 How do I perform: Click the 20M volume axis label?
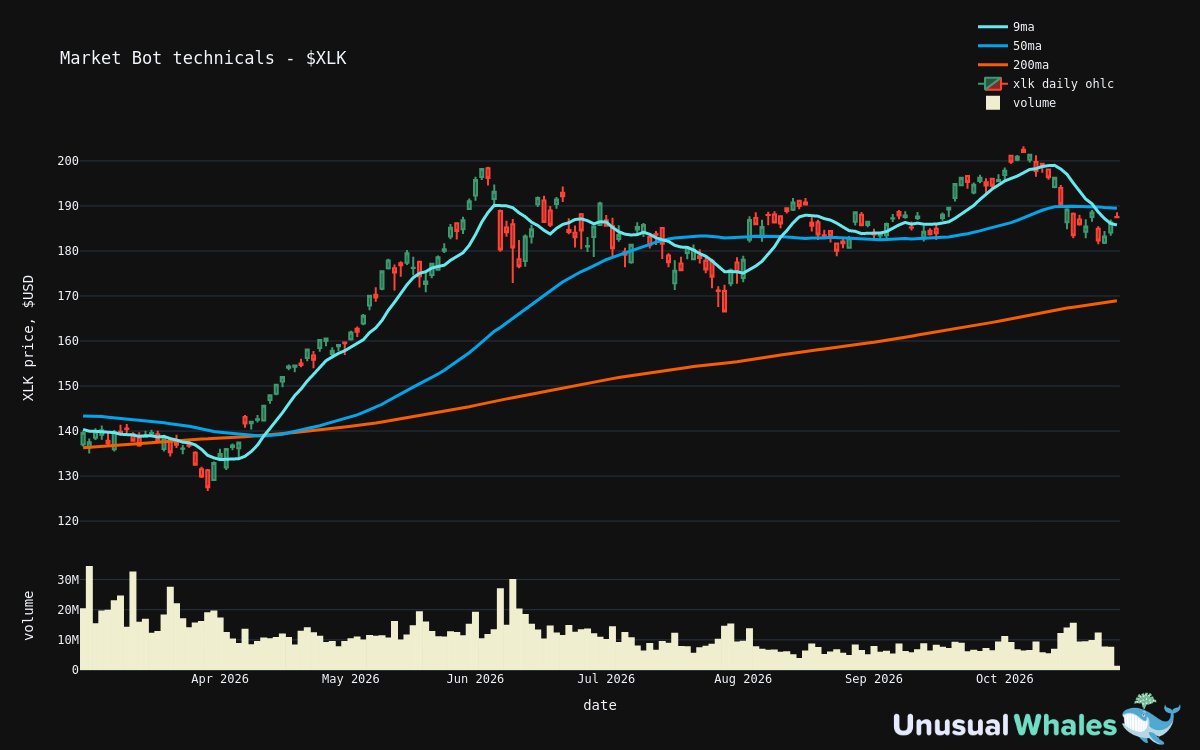68,610
